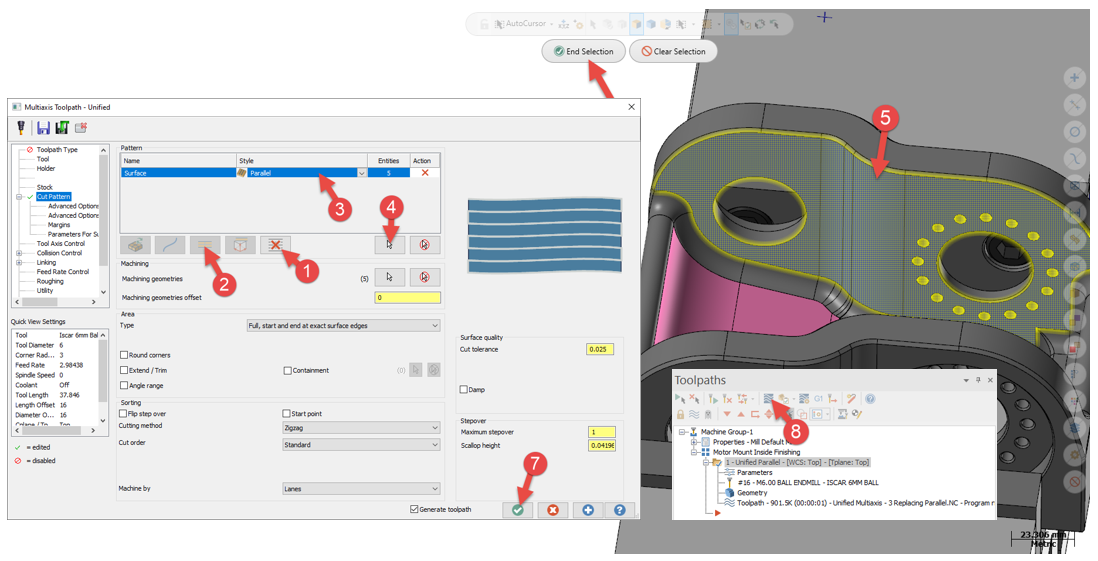Expand the Collision Control tree node
1098x561 pixels.
tap(19, 253)
